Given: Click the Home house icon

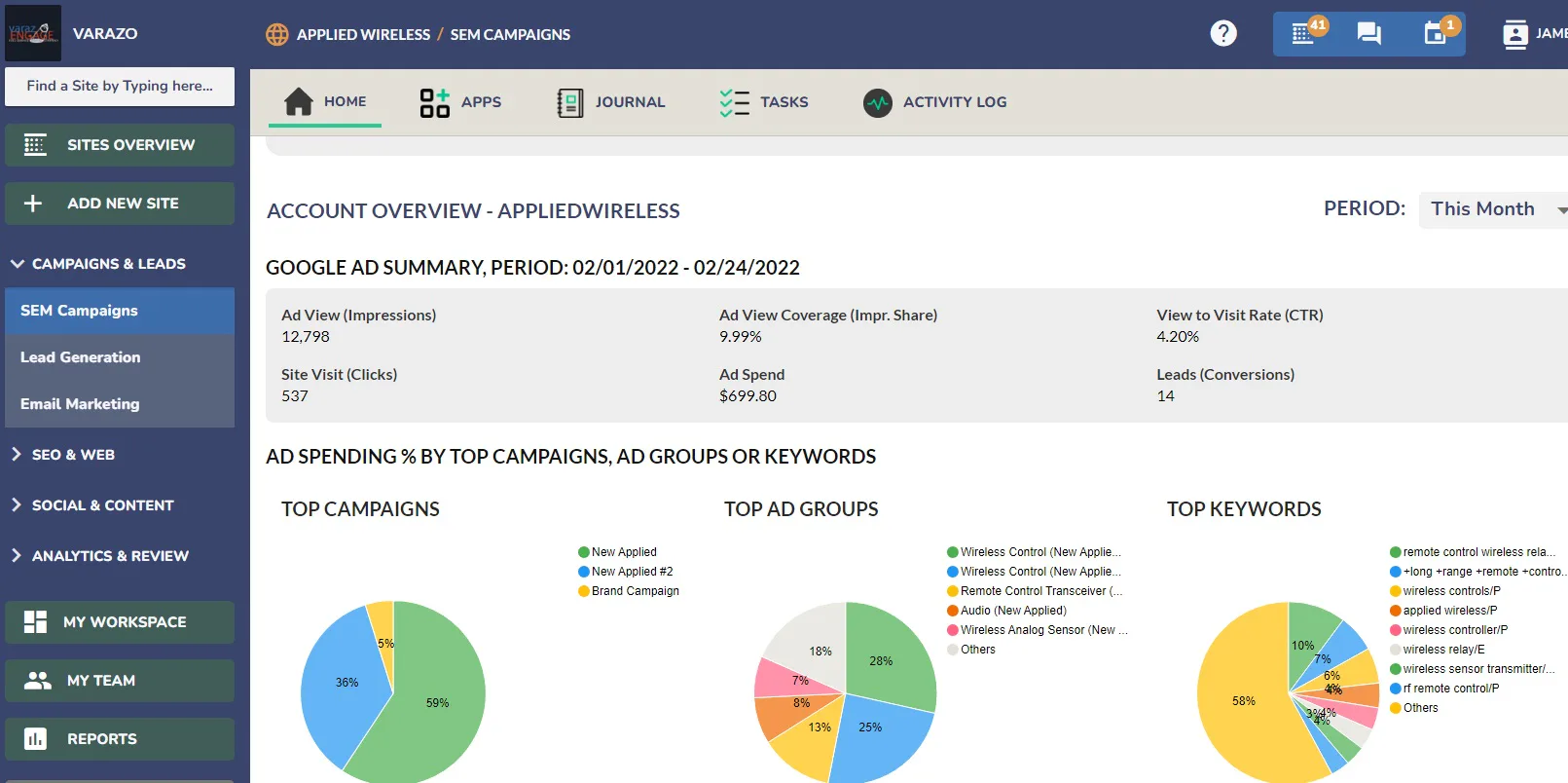Looking at the screenshot, I should 299,101.
